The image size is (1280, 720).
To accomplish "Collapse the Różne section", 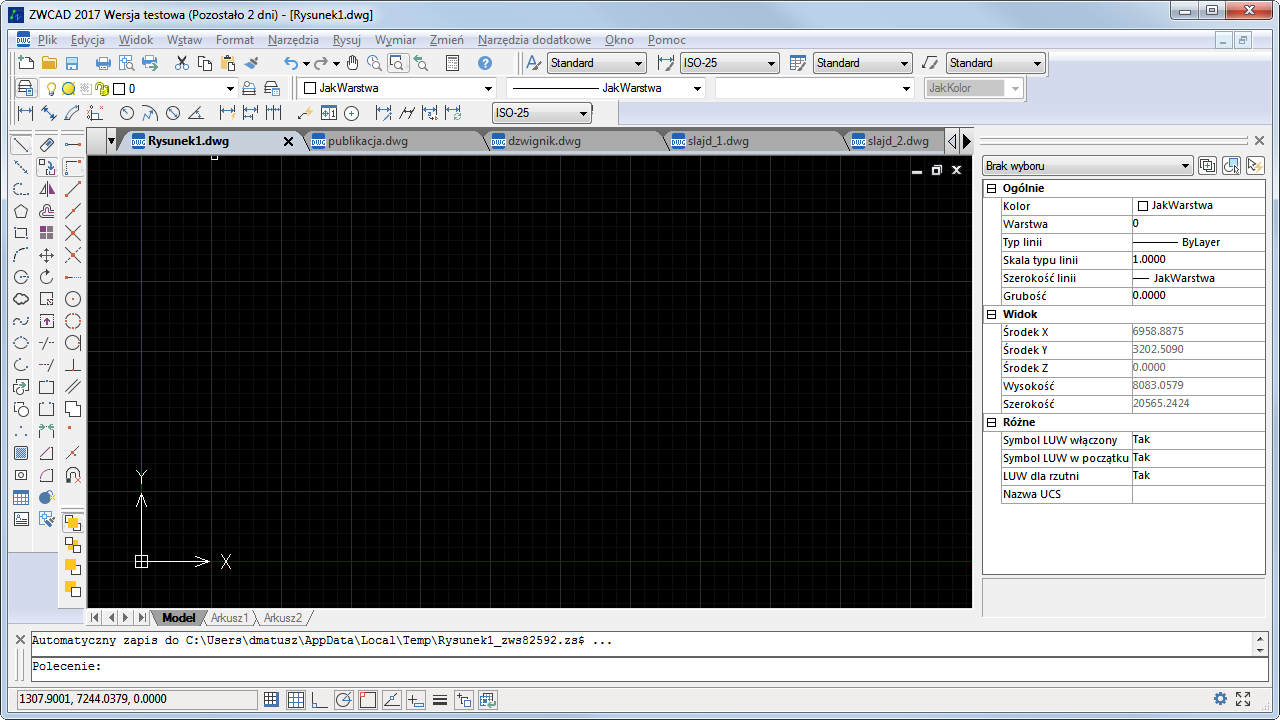I will [x=992, y=422].
